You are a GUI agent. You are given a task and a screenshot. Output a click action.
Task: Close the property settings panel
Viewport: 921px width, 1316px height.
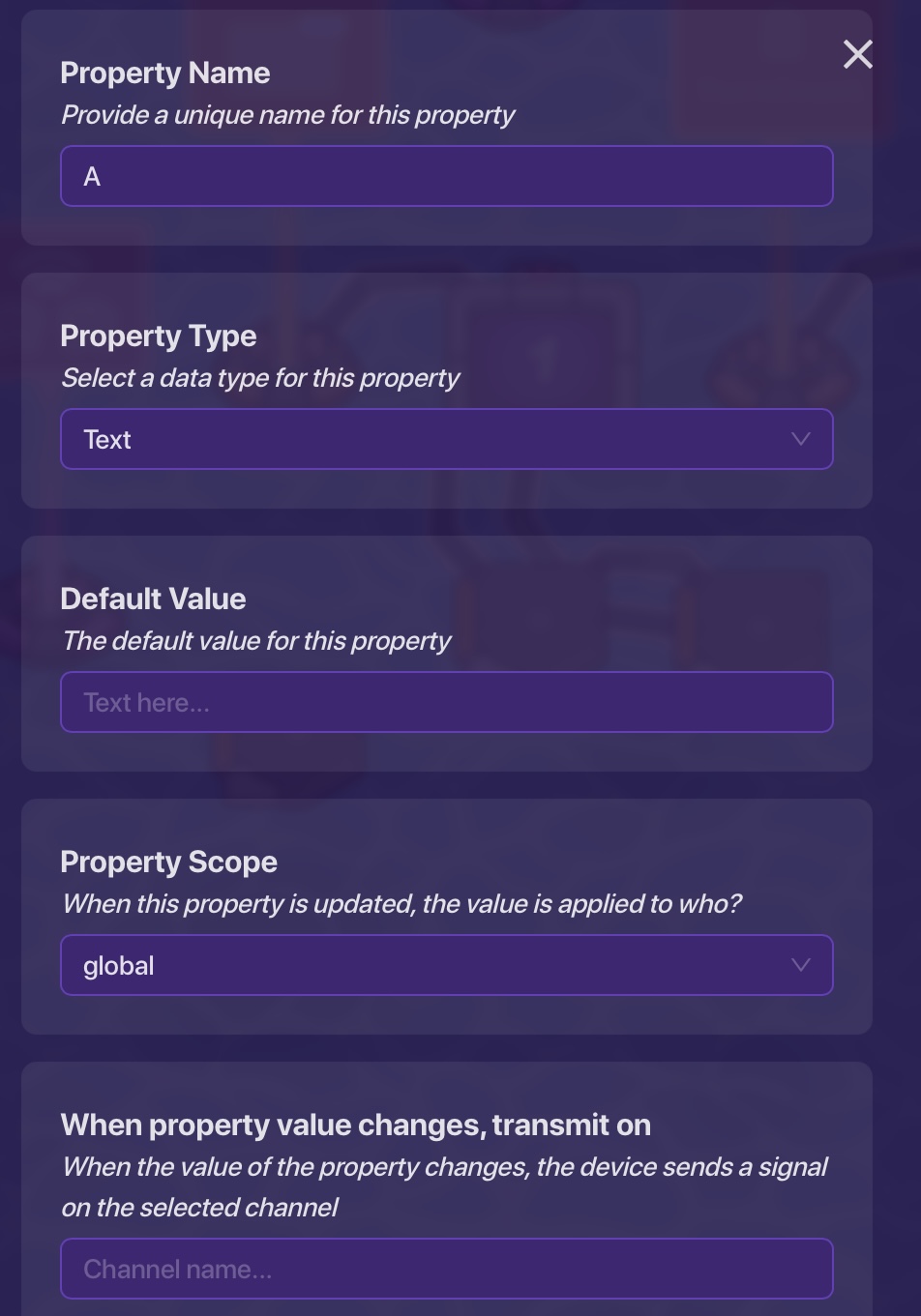(857, 54)
